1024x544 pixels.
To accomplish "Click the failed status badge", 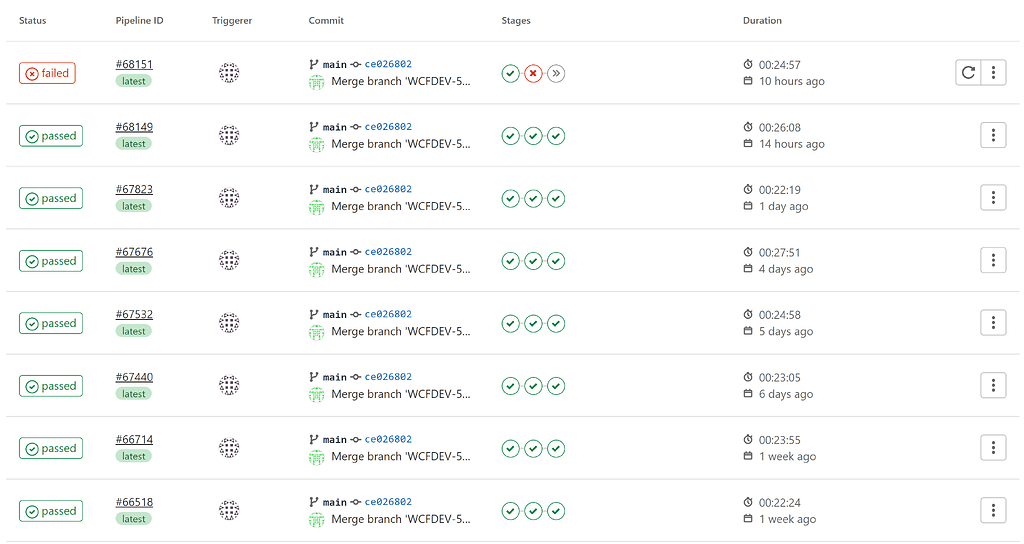I will pos(47,73).
